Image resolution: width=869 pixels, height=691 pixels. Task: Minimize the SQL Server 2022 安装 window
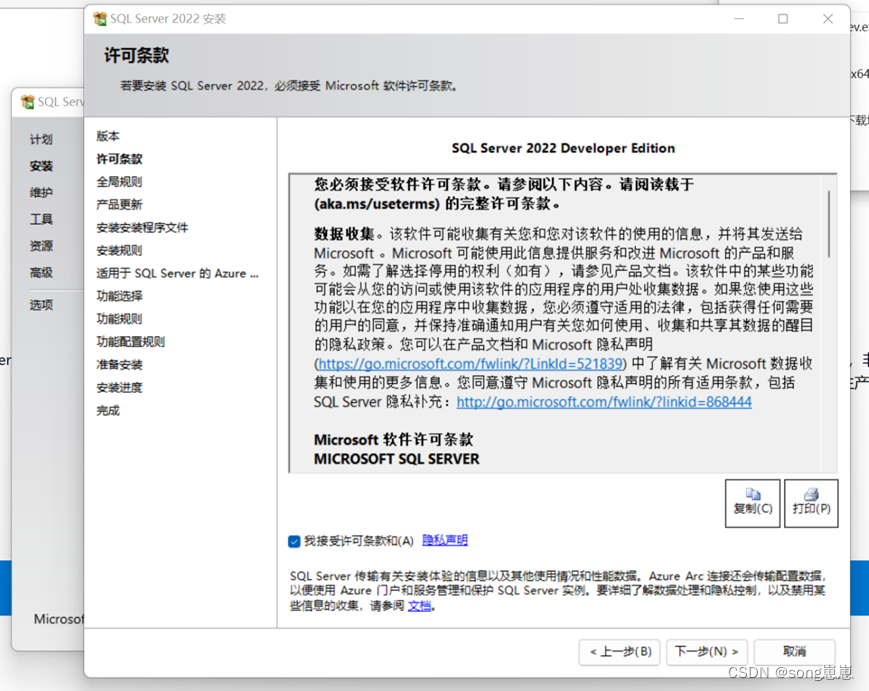[x=739, y=19]
